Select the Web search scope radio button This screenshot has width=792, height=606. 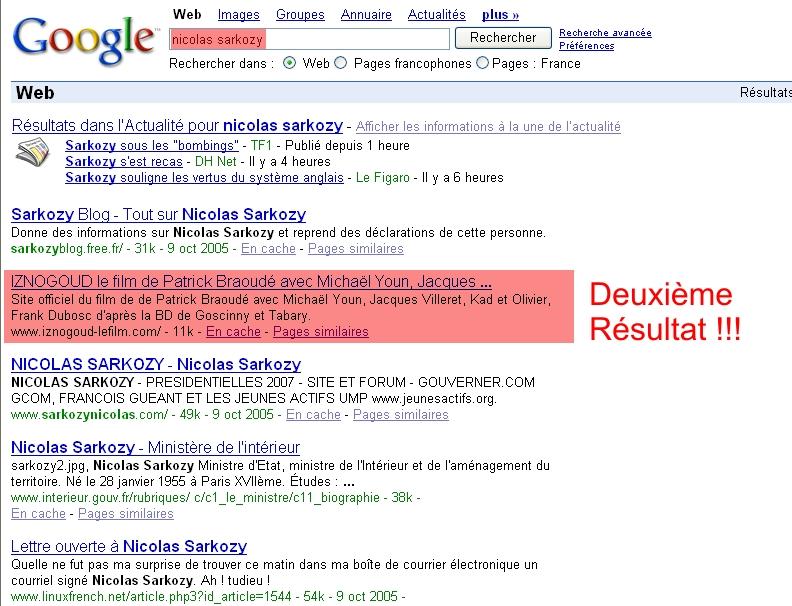click(289, 63)
